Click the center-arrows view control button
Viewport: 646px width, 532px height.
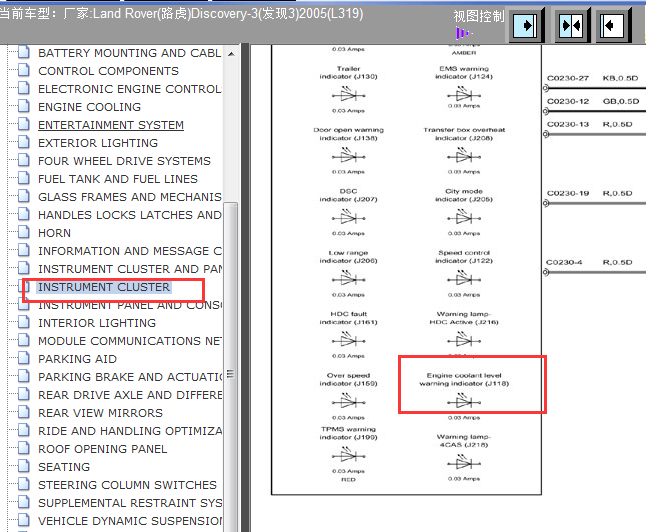(571, 26)
